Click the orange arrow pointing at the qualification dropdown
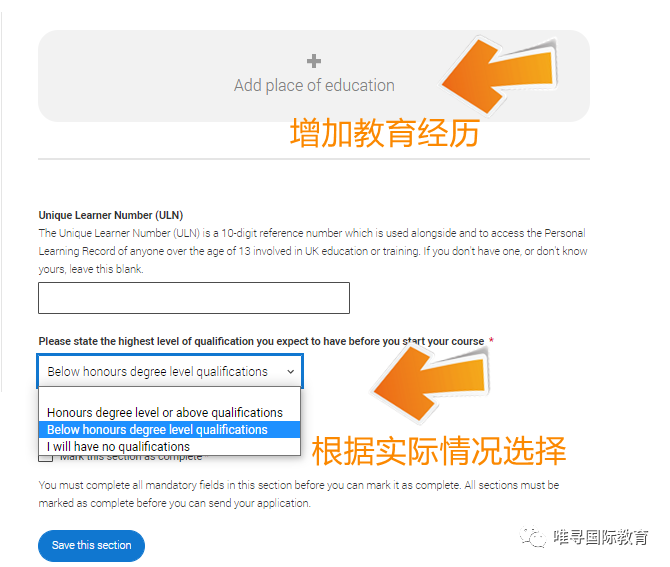Viewport: 670px width, 567px height. coord(431,383)
